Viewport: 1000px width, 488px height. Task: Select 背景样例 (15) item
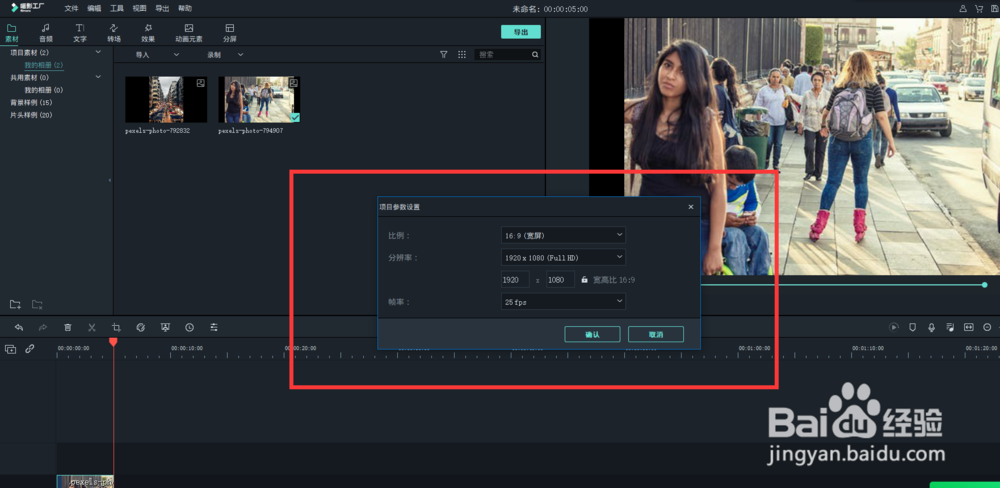coord(31,103)
